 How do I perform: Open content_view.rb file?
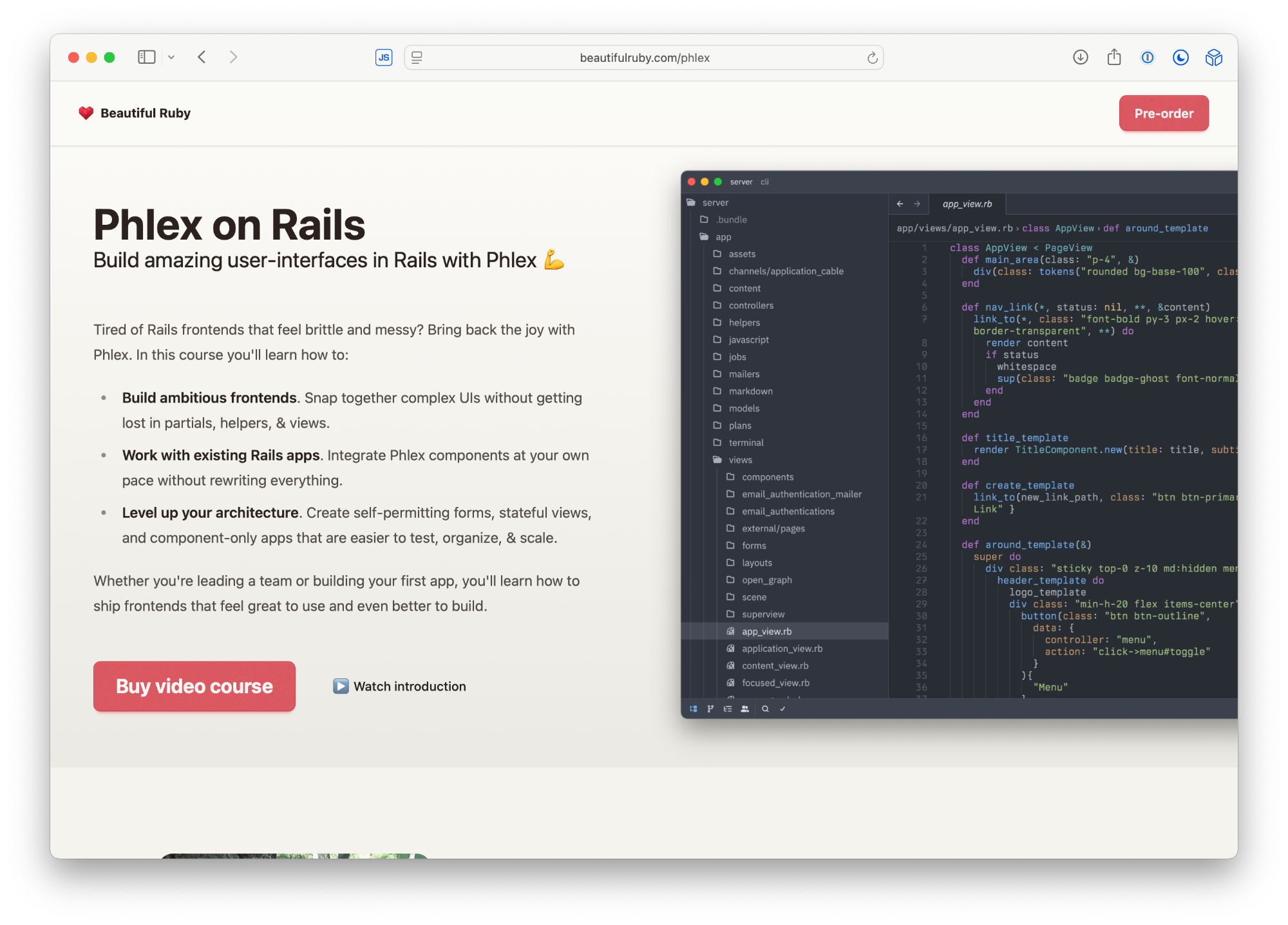[x=784, y=666]
